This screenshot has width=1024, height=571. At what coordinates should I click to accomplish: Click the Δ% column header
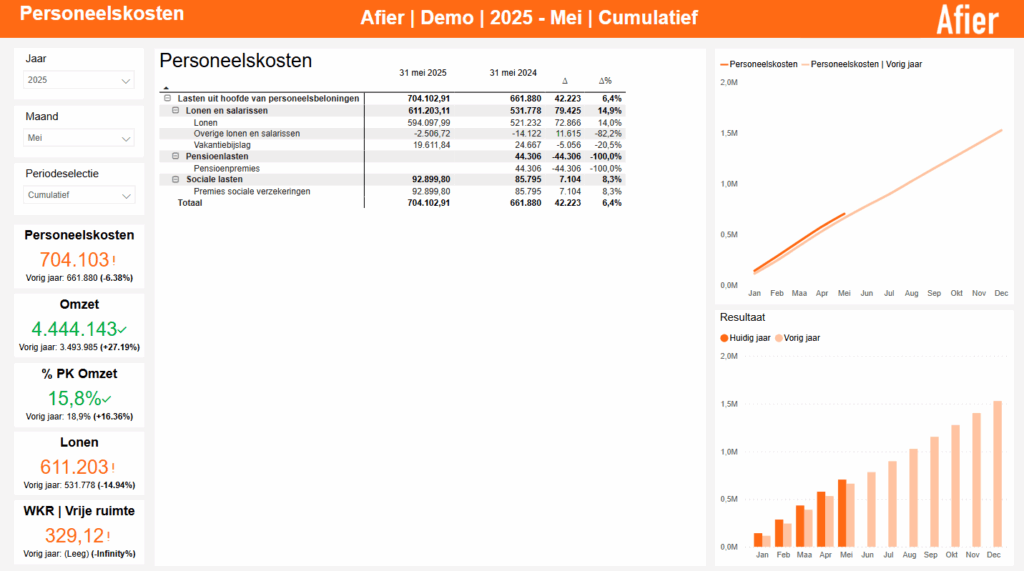click(x=605, y=81)
